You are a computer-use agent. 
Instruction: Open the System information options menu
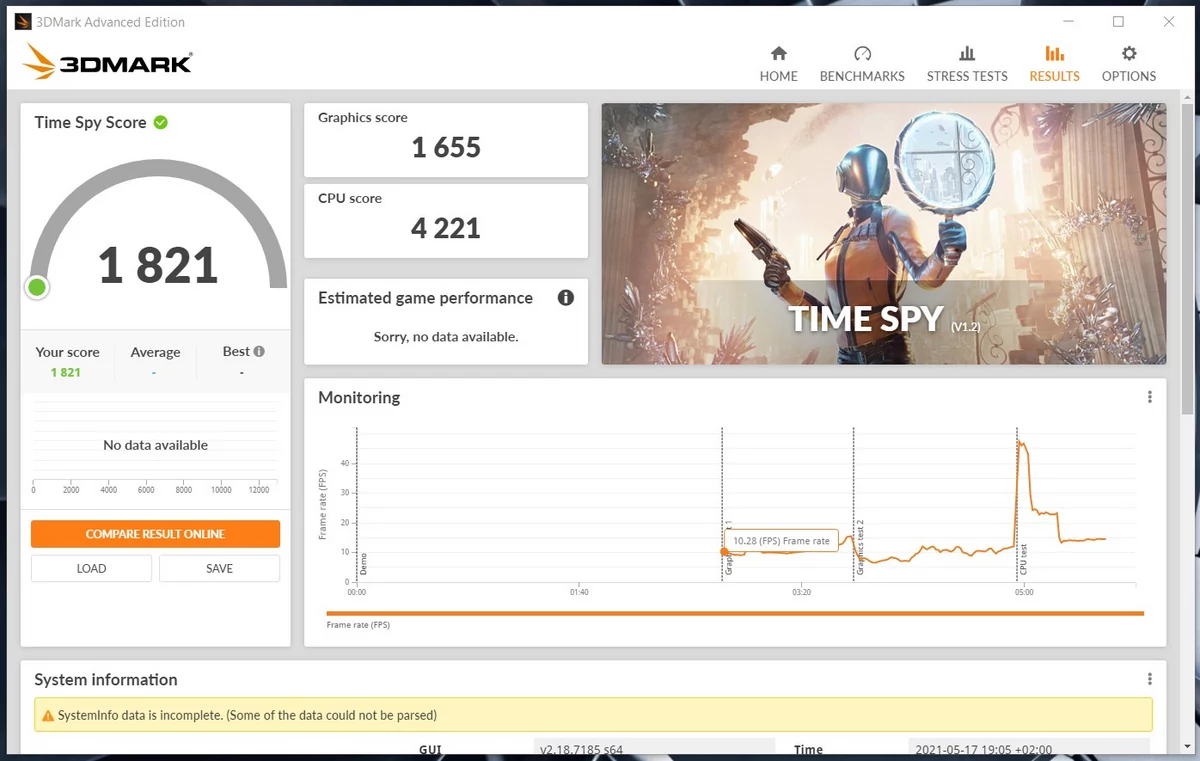pos(1150,679)
